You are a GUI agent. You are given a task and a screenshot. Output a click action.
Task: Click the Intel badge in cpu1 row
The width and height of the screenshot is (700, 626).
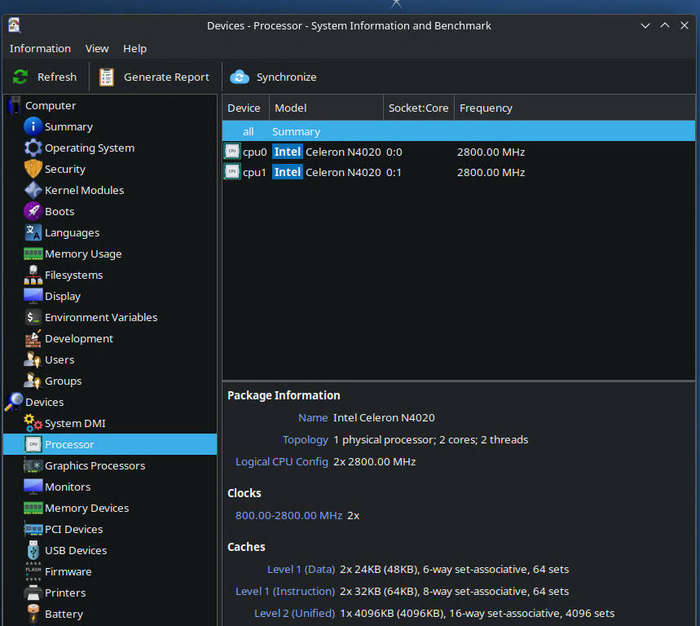[x=288, y=172]
